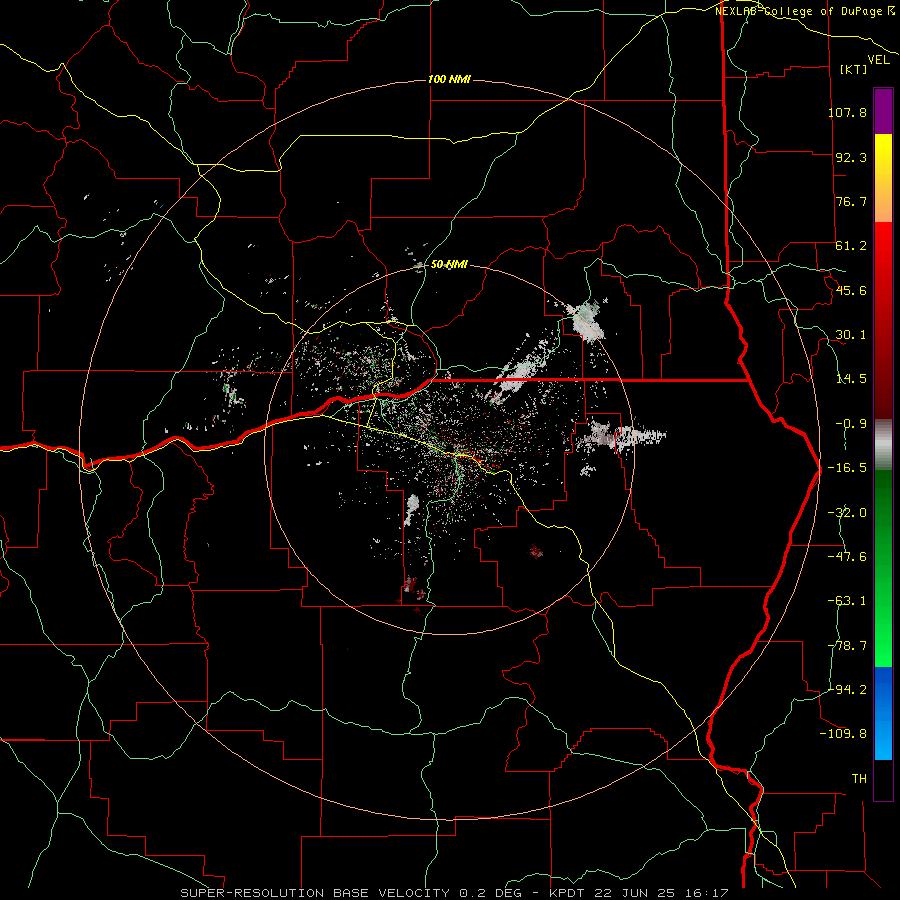
Task: Pick the red gradient color bar segment
Action: coord(883,320)
